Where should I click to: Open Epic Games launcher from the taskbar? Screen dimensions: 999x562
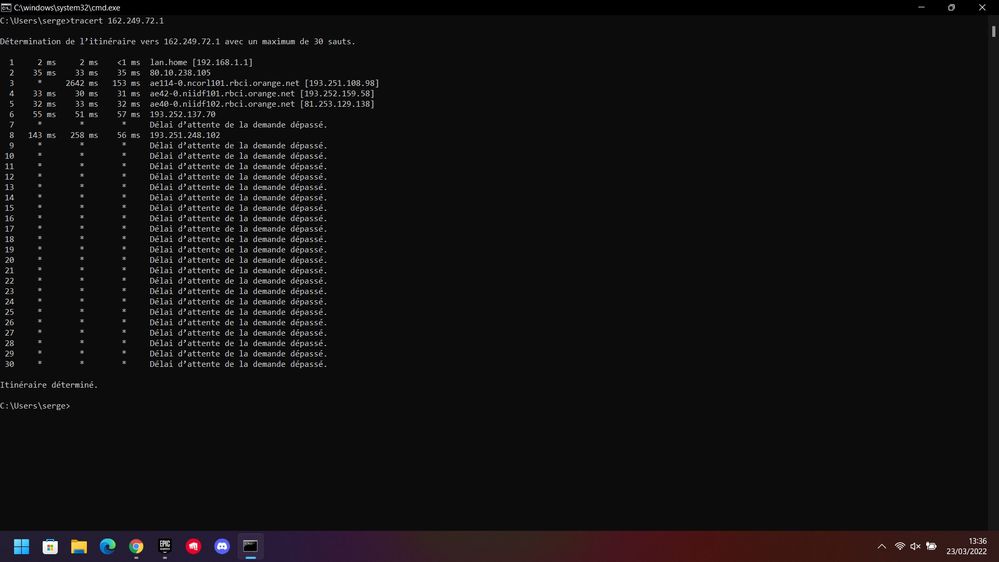(x=165, y=546)
